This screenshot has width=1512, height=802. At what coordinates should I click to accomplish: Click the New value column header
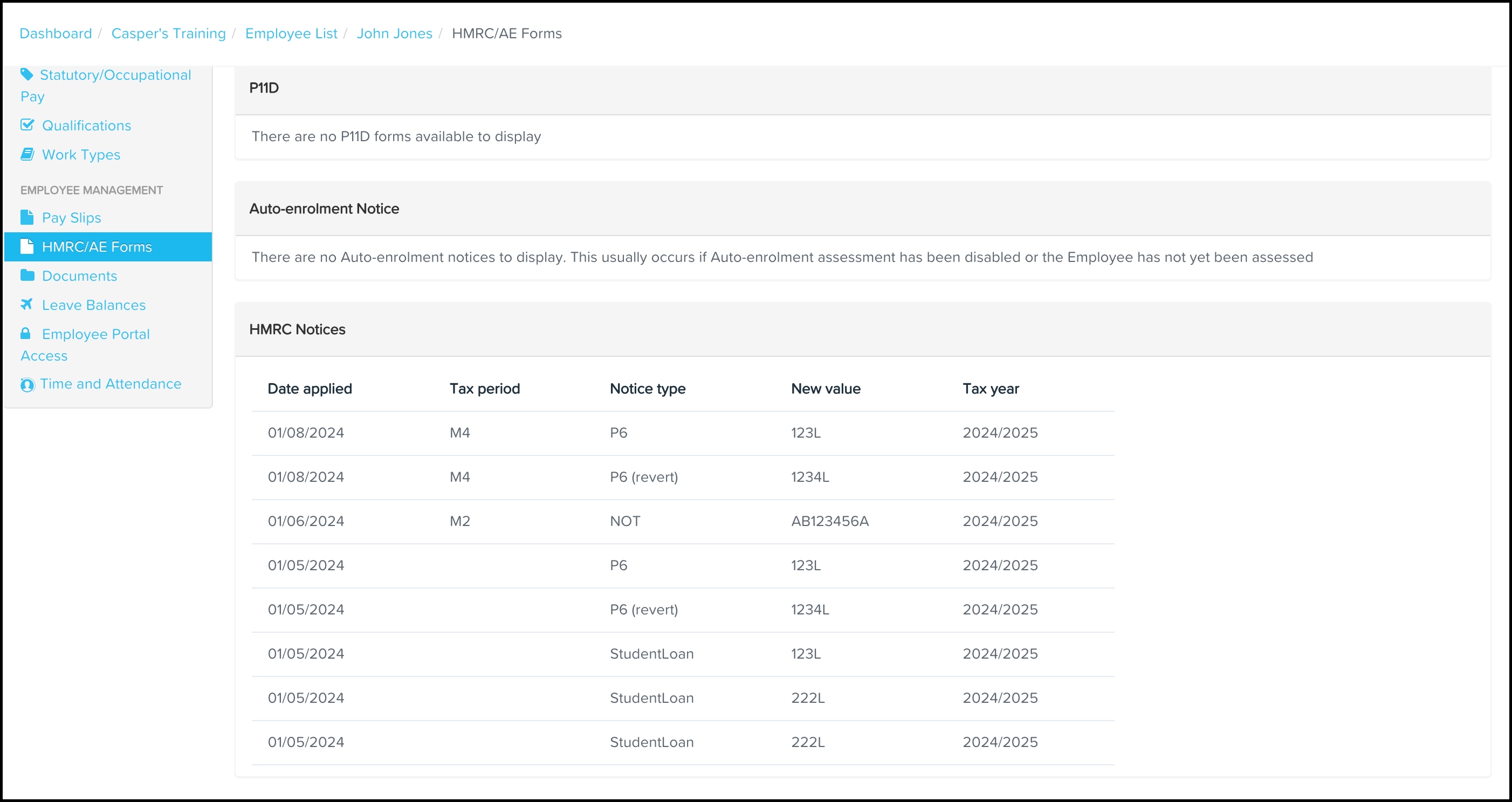coord(826,389)
